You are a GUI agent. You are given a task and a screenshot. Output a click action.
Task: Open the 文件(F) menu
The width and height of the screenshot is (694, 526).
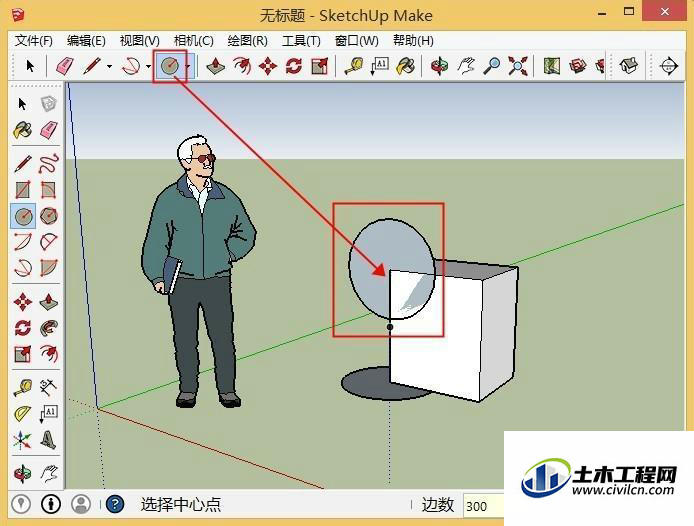(34, 41)
